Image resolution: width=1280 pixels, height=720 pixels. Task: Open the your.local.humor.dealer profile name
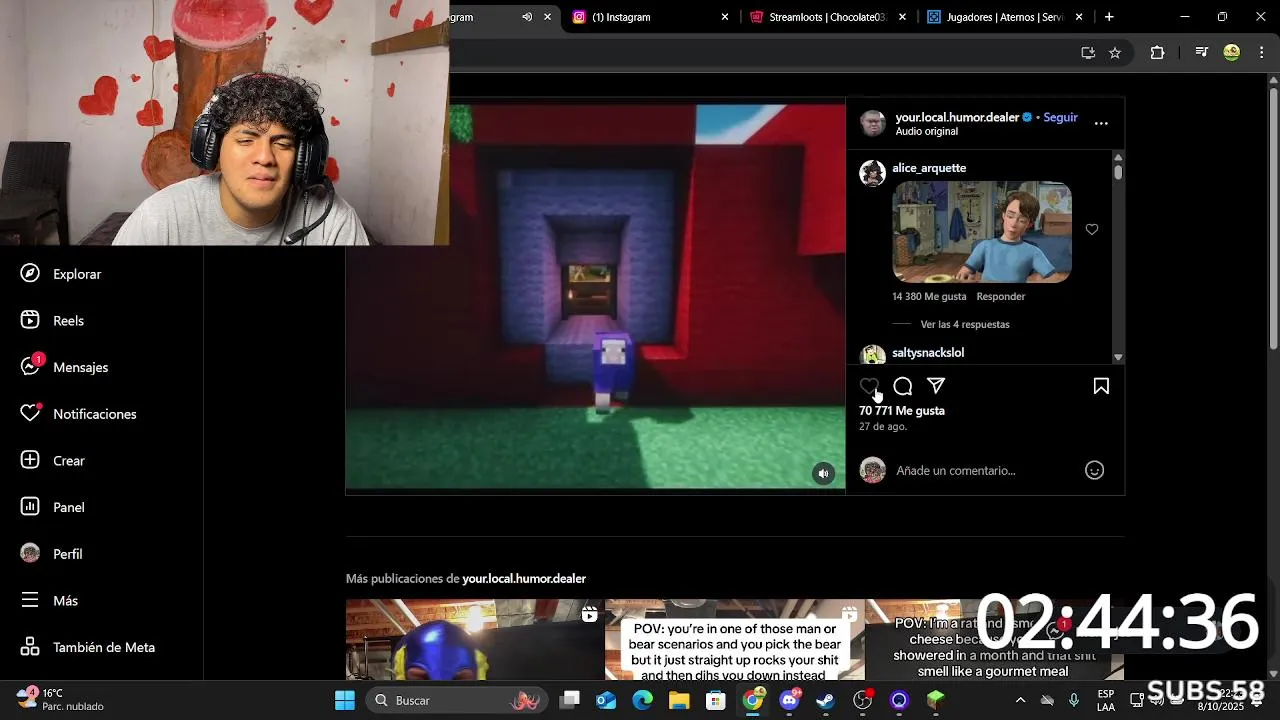(957, 117)
